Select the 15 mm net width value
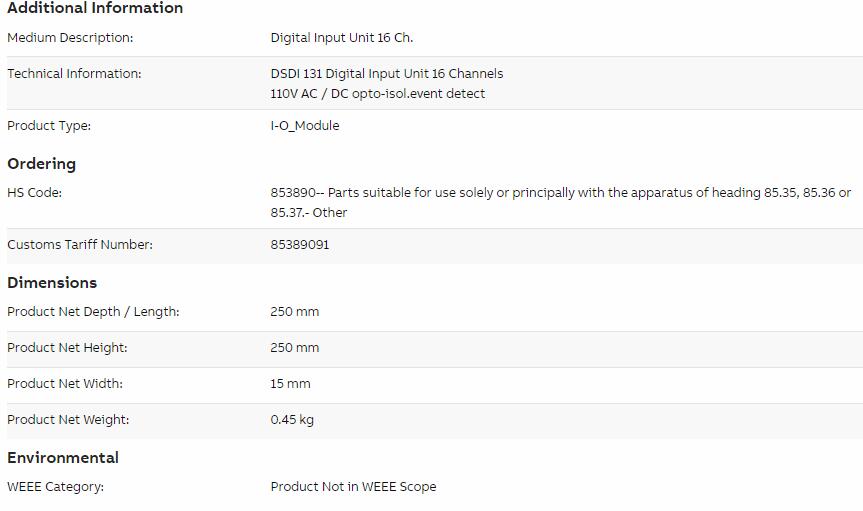 click(290, 384)
